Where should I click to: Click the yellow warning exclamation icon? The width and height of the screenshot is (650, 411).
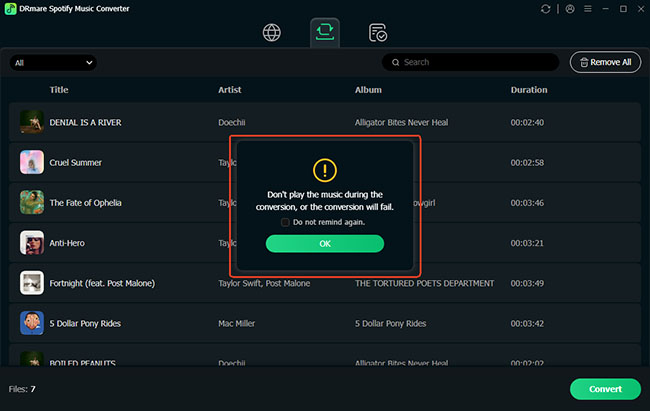coord(325,170)
